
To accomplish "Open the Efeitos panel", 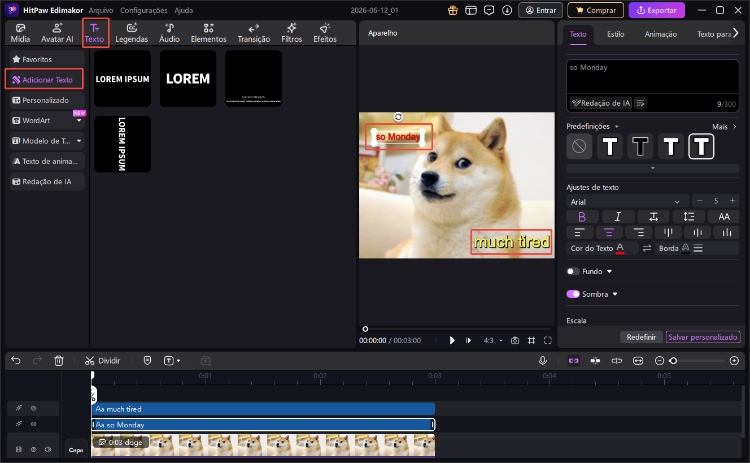I will tap(325, 33).
